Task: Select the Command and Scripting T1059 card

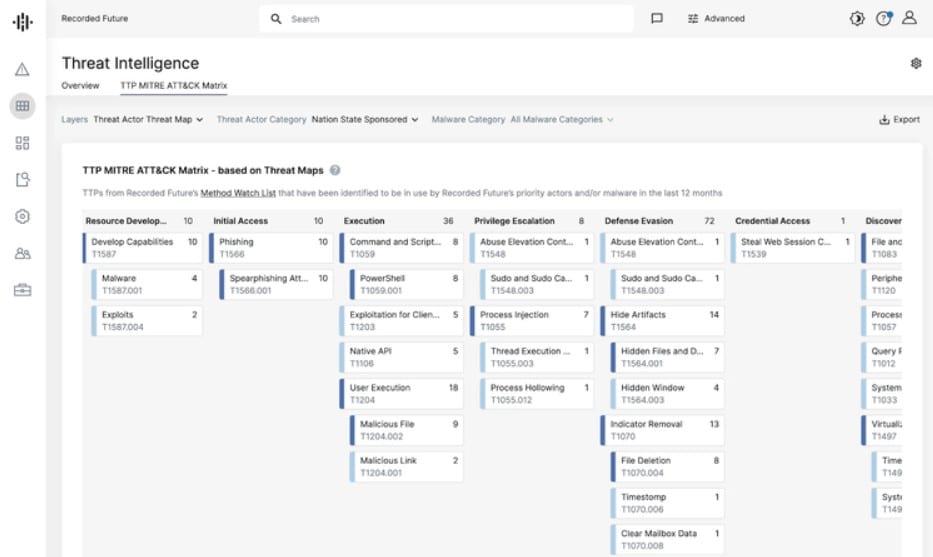Action: coord(402,248)
